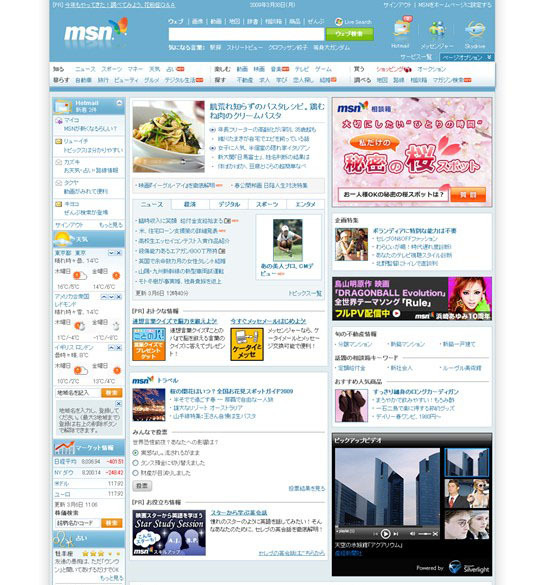Image resolution: width=550 pixels, height=585 pixels.
Task: Mute the video player speaker
Action: (x=413, y=534)
